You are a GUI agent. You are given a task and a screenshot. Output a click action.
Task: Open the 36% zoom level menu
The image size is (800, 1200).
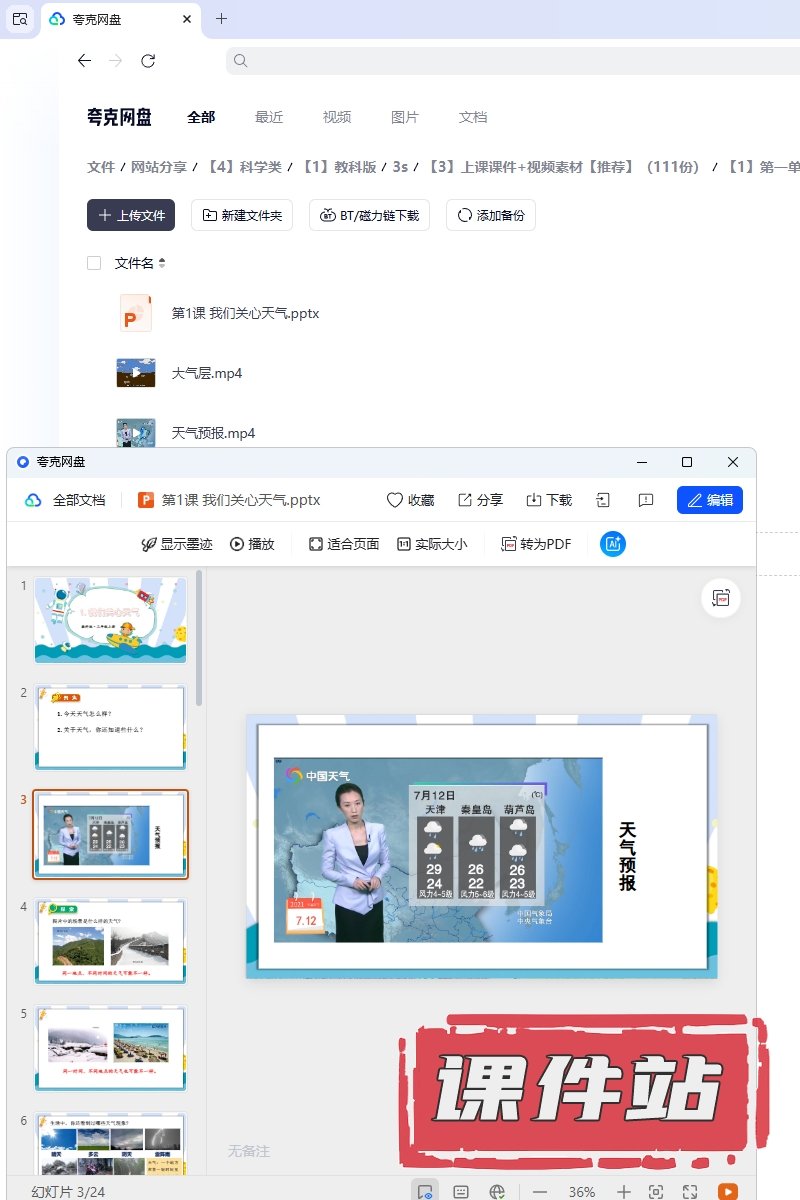582,1192
